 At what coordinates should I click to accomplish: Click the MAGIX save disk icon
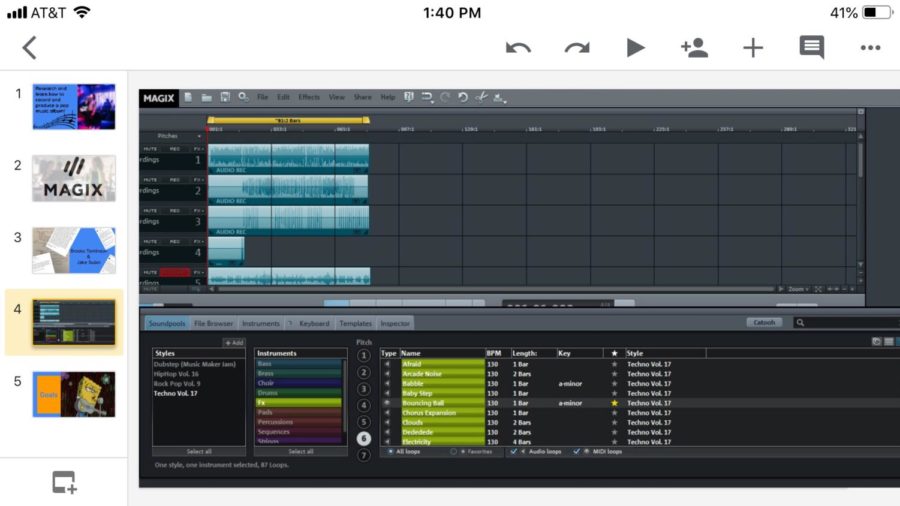click(225, 98)
